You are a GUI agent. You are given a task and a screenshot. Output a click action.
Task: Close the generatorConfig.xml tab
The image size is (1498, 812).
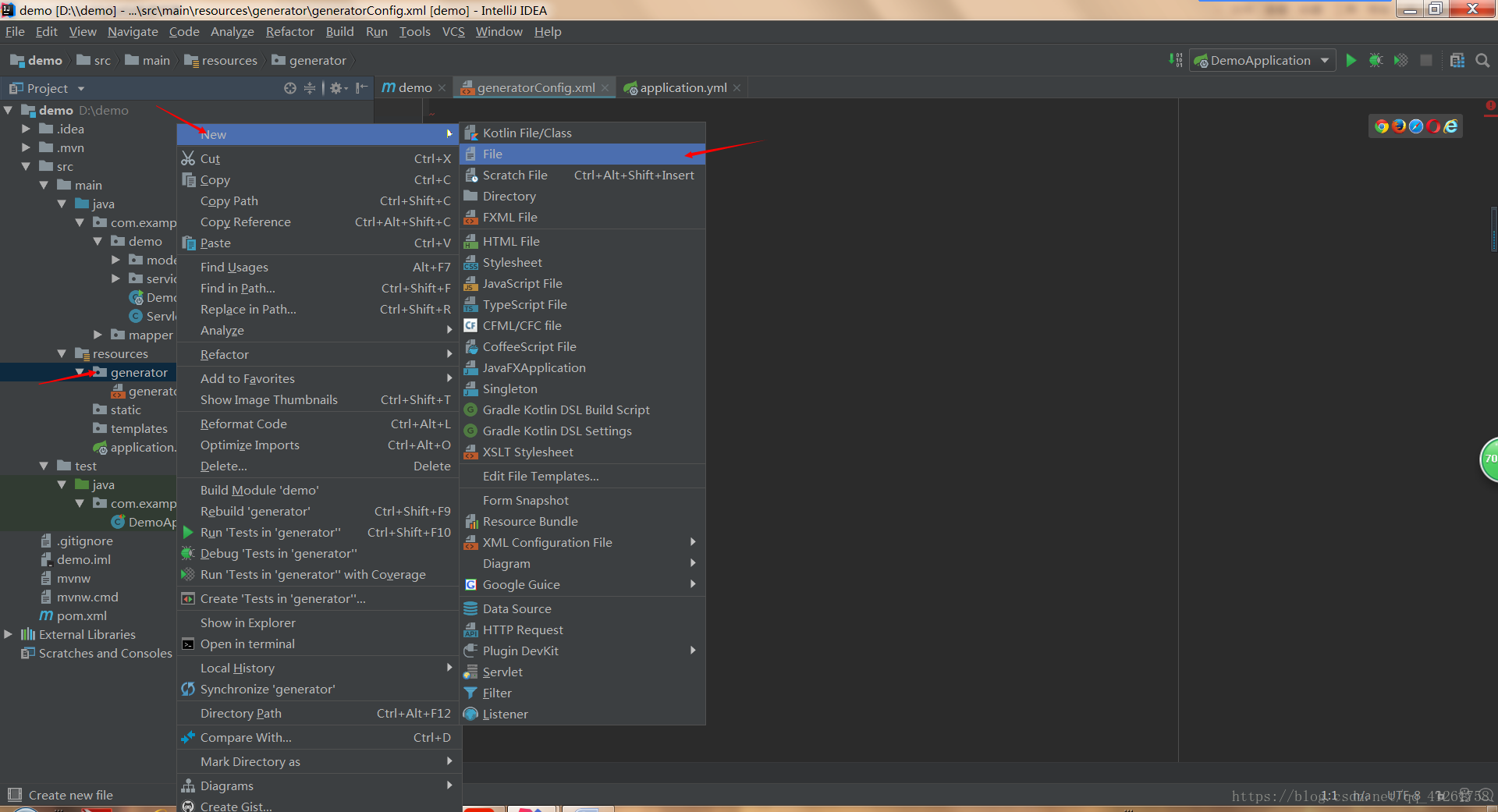[605, 88]
